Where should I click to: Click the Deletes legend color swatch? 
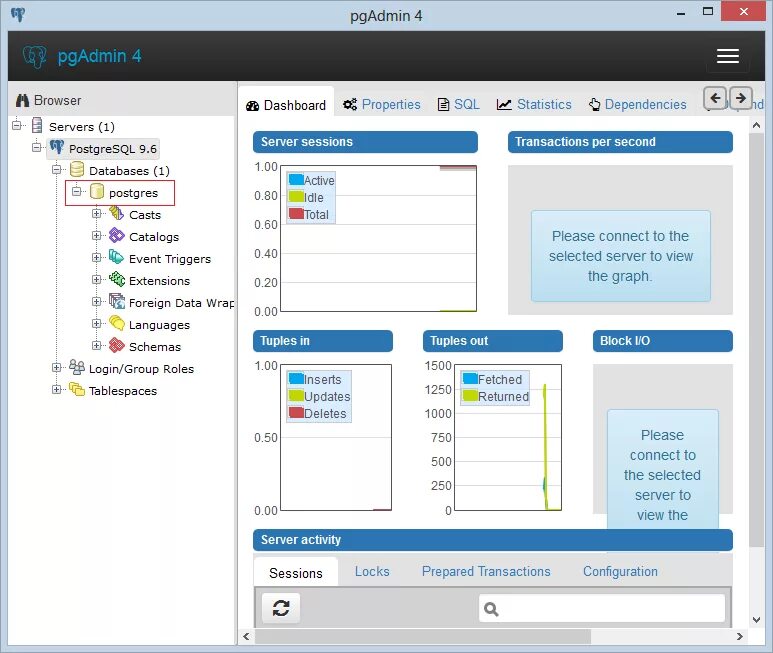point(296,412)
